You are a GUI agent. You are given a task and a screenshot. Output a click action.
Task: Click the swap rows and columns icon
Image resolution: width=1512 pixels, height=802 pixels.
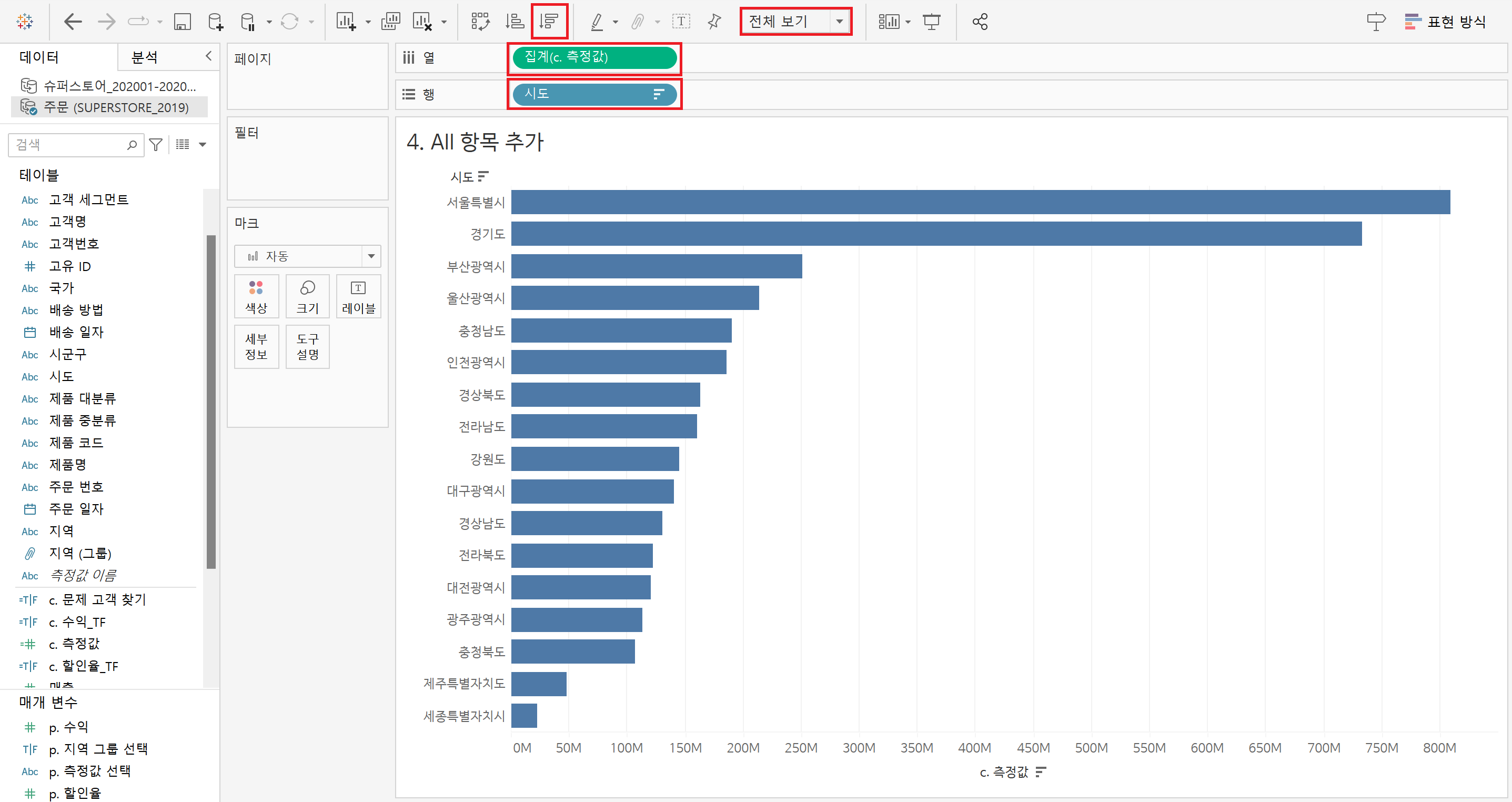click(x=480, y=22)
